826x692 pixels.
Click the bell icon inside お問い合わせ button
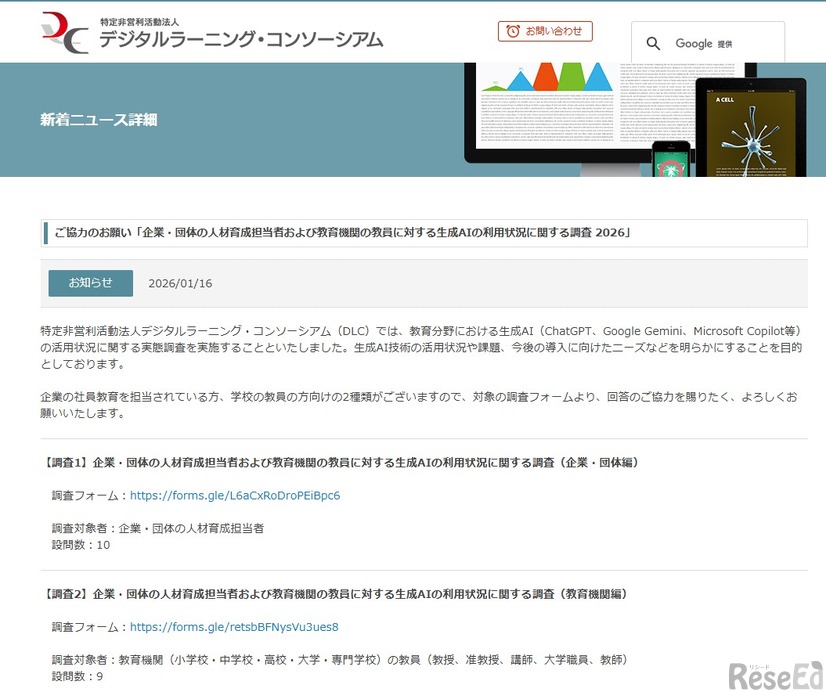(x=513, y=31)
